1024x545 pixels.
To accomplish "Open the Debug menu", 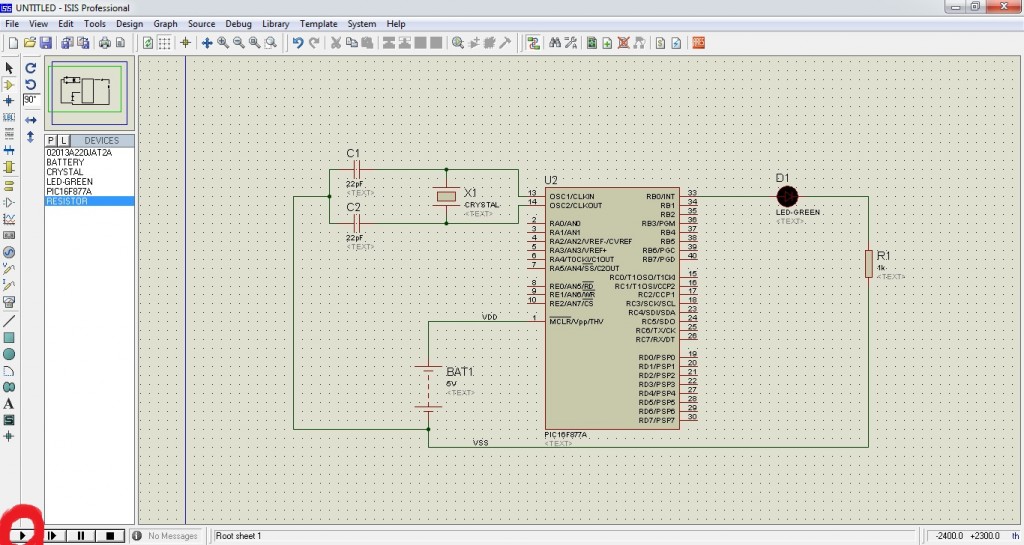I will 239,23.
